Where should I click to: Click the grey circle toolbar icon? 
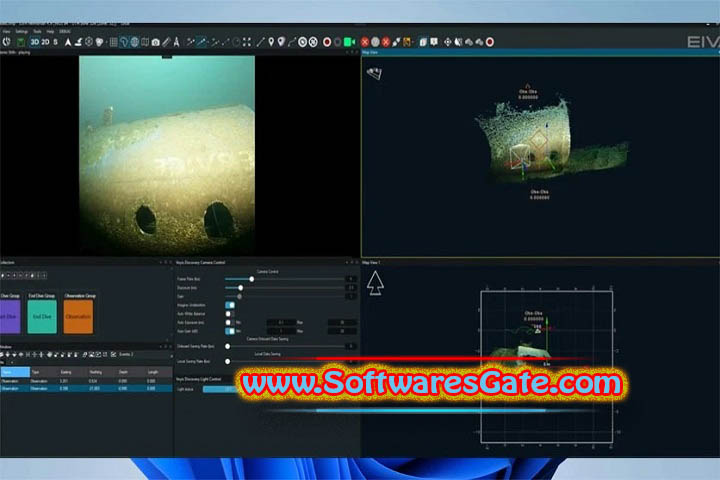pyautogui.click(x=376, y=42)
